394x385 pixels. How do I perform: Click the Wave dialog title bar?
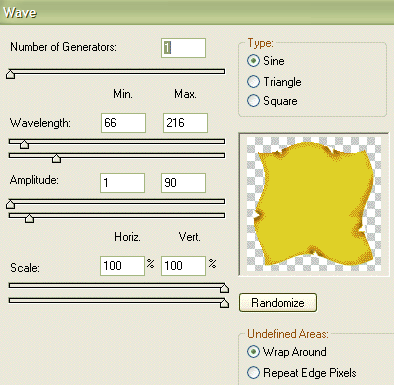(197, 12)
